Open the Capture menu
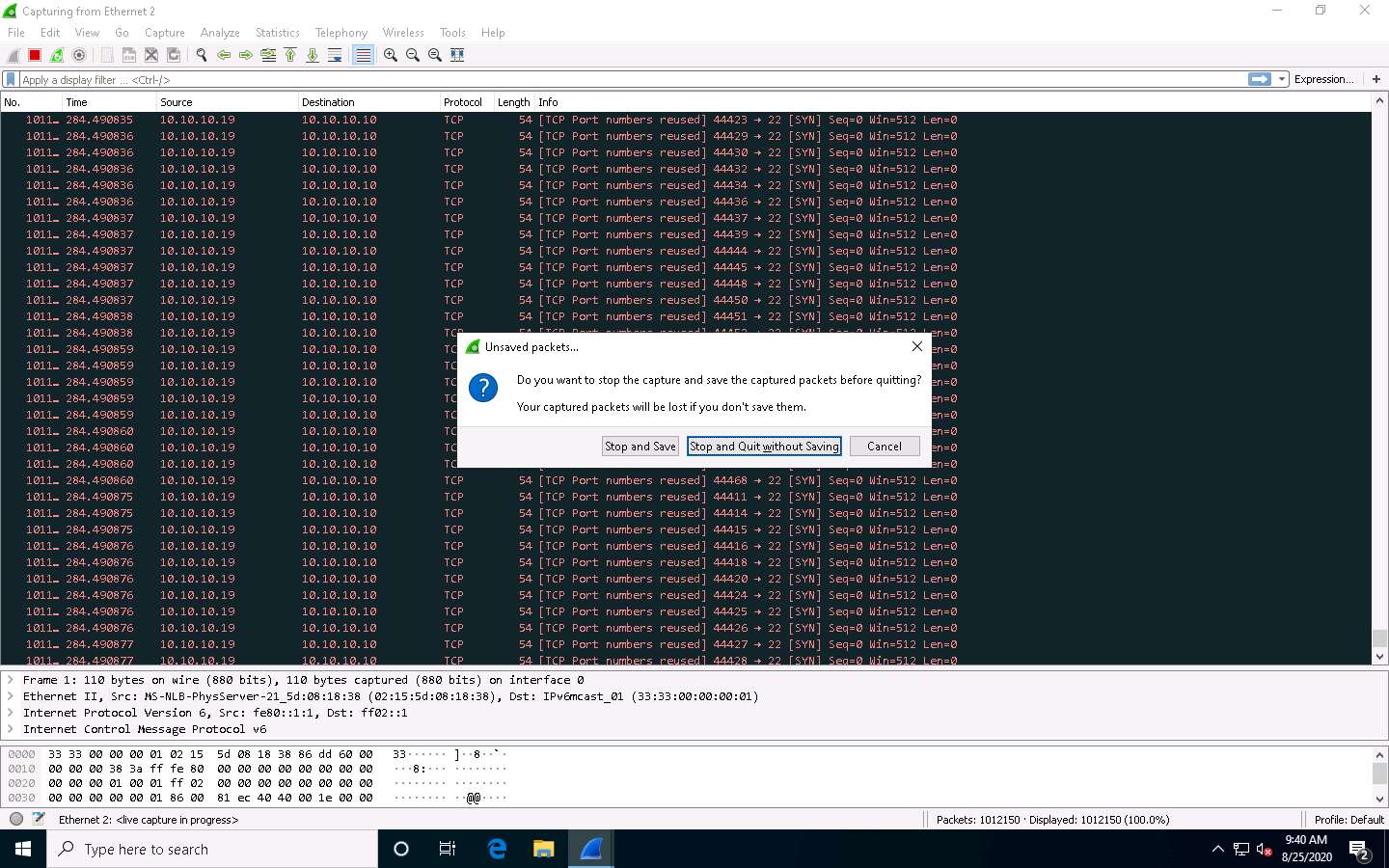 (x=164, y=32)
